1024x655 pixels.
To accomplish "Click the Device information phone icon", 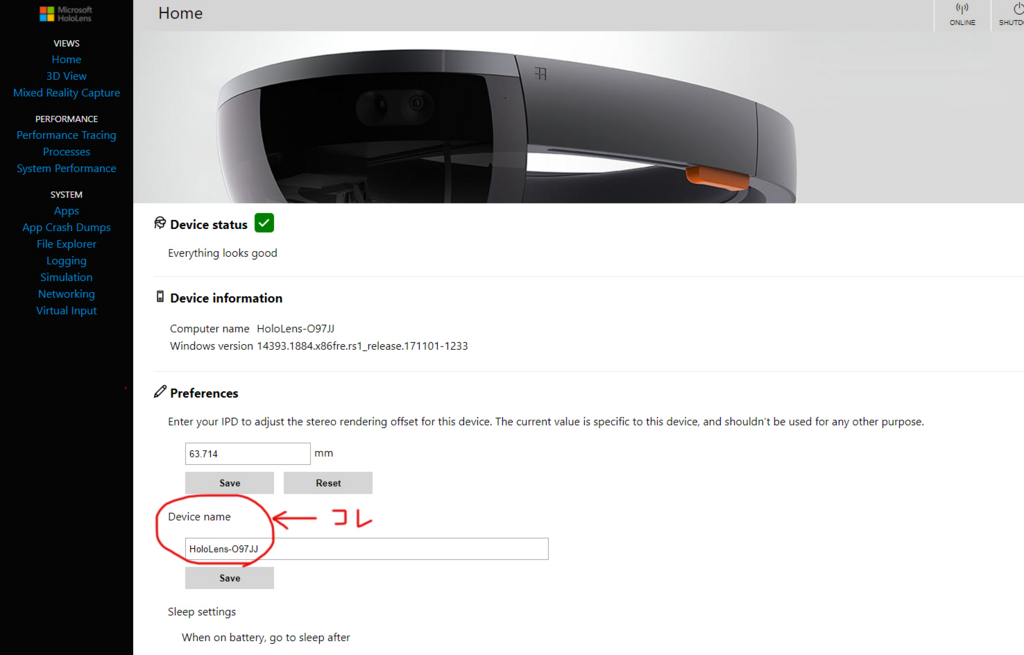I will (160, 297).
